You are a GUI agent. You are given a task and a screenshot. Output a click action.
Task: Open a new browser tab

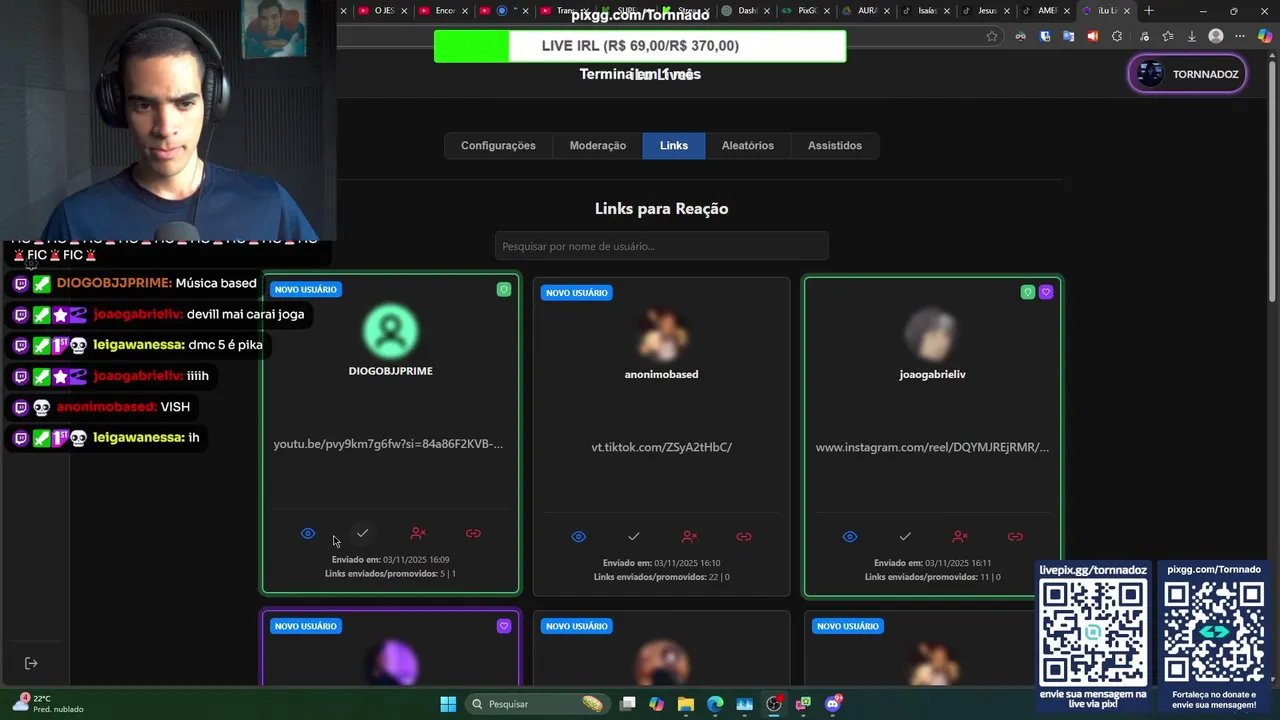(1149, 11)
